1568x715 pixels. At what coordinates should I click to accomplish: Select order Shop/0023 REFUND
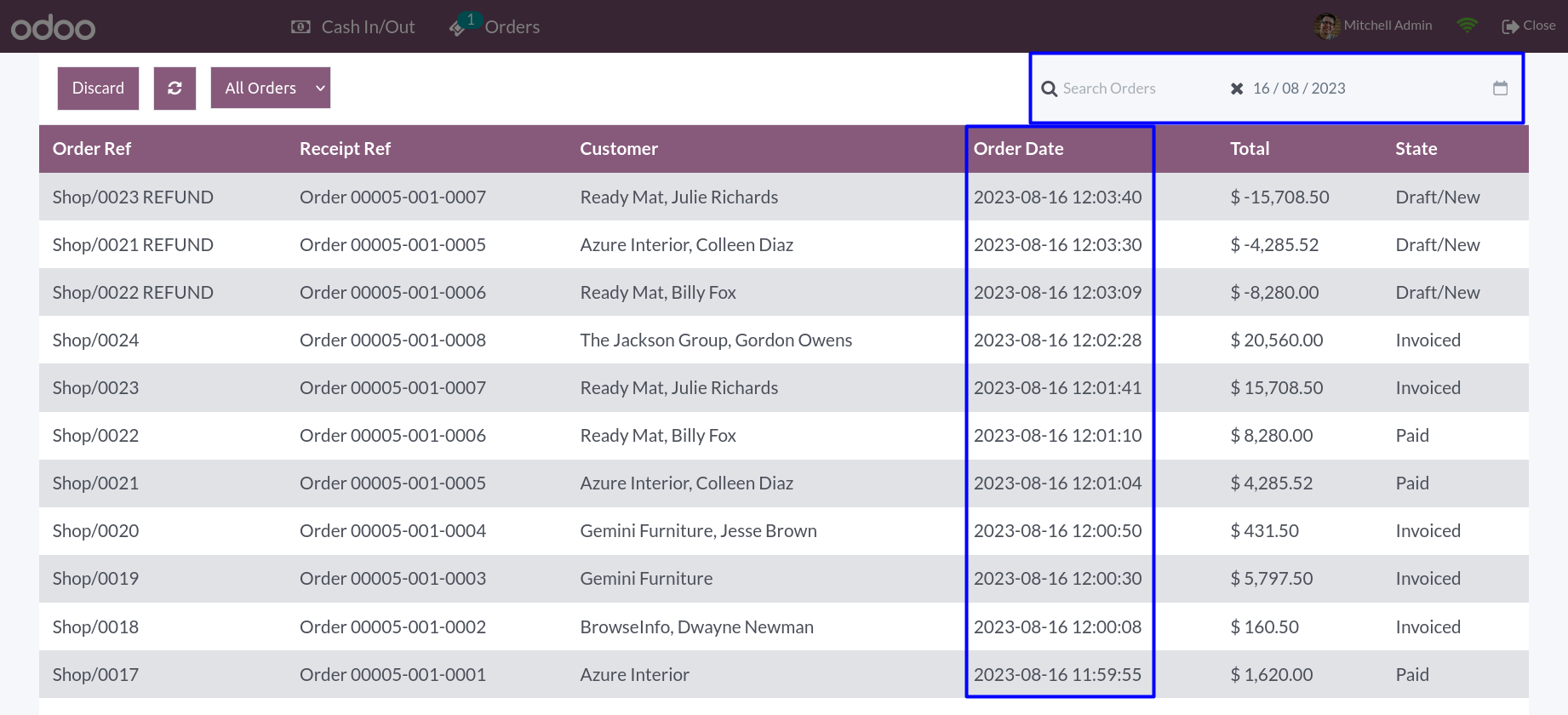[x=783, y=197]
